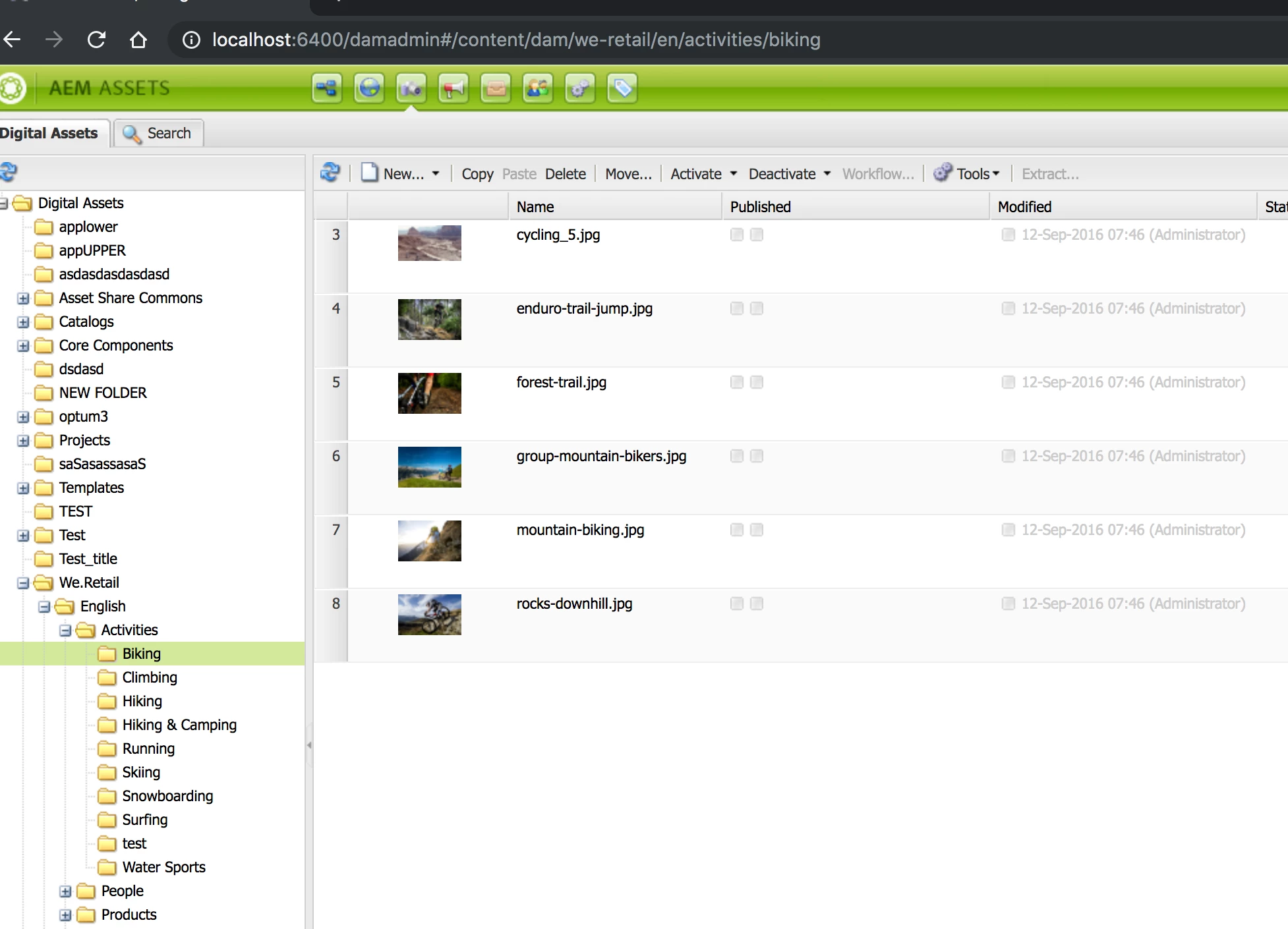Toggle first published checkbox for rocks-downhill.jpg

point(737,604)
